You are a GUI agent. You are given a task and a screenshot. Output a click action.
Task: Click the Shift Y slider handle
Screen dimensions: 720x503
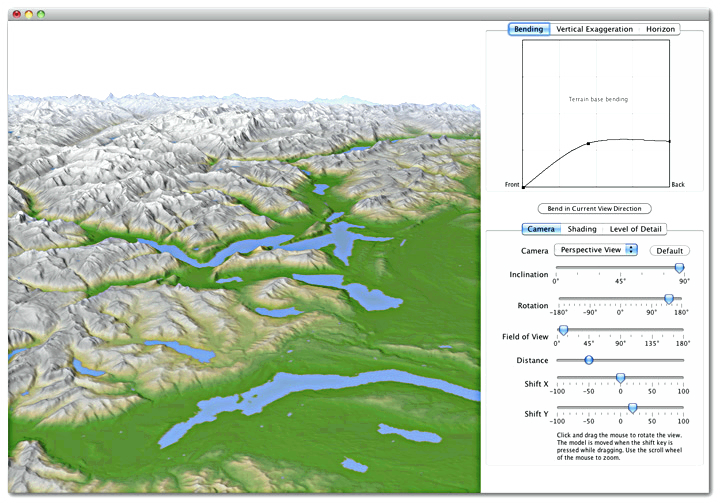[632, 407]
